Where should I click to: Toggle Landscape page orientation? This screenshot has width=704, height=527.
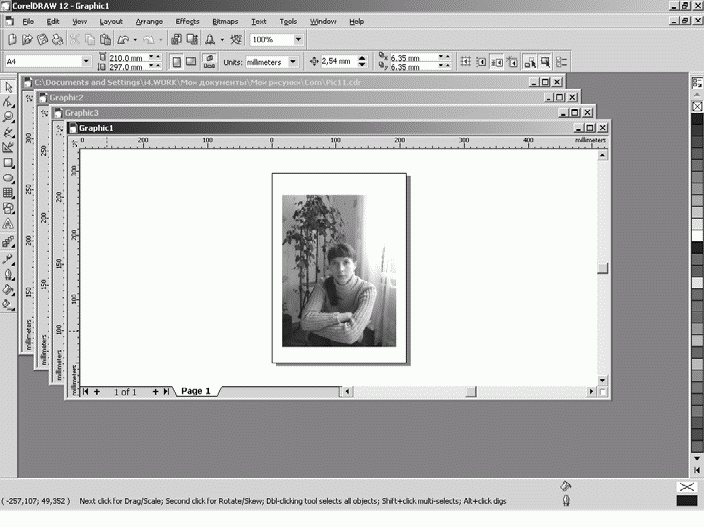tap(192, 62)
